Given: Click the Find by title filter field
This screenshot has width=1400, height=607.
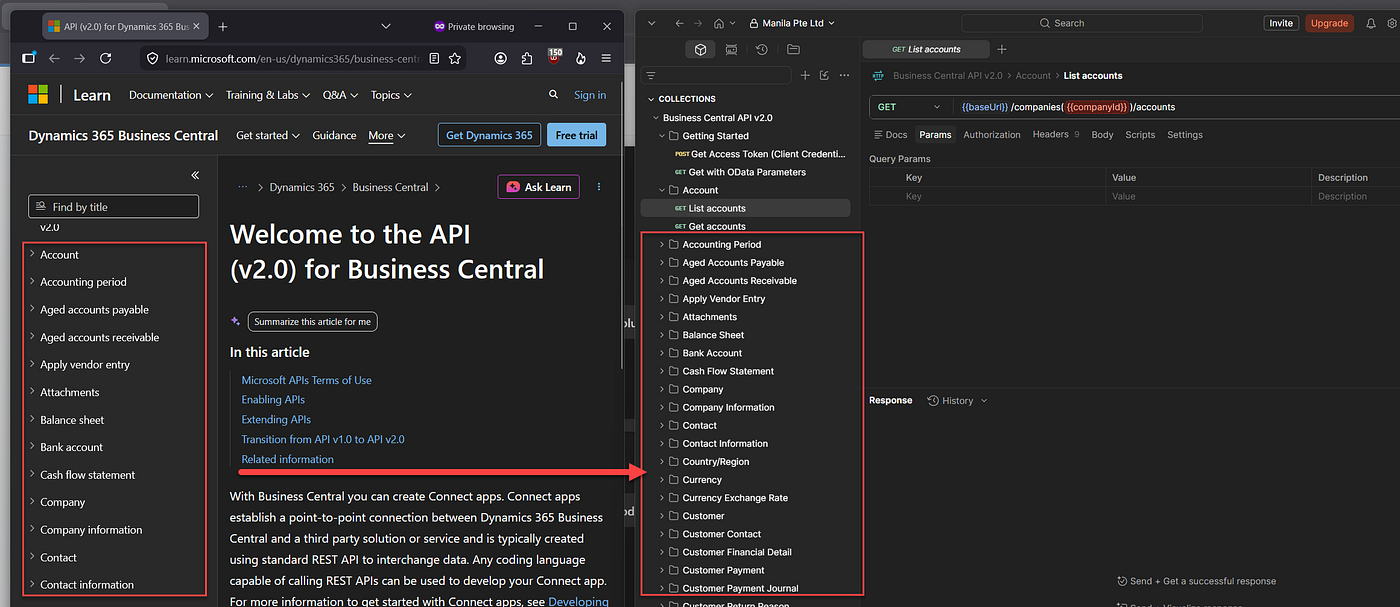Looking at the screenshot, I should coord(113,207).
